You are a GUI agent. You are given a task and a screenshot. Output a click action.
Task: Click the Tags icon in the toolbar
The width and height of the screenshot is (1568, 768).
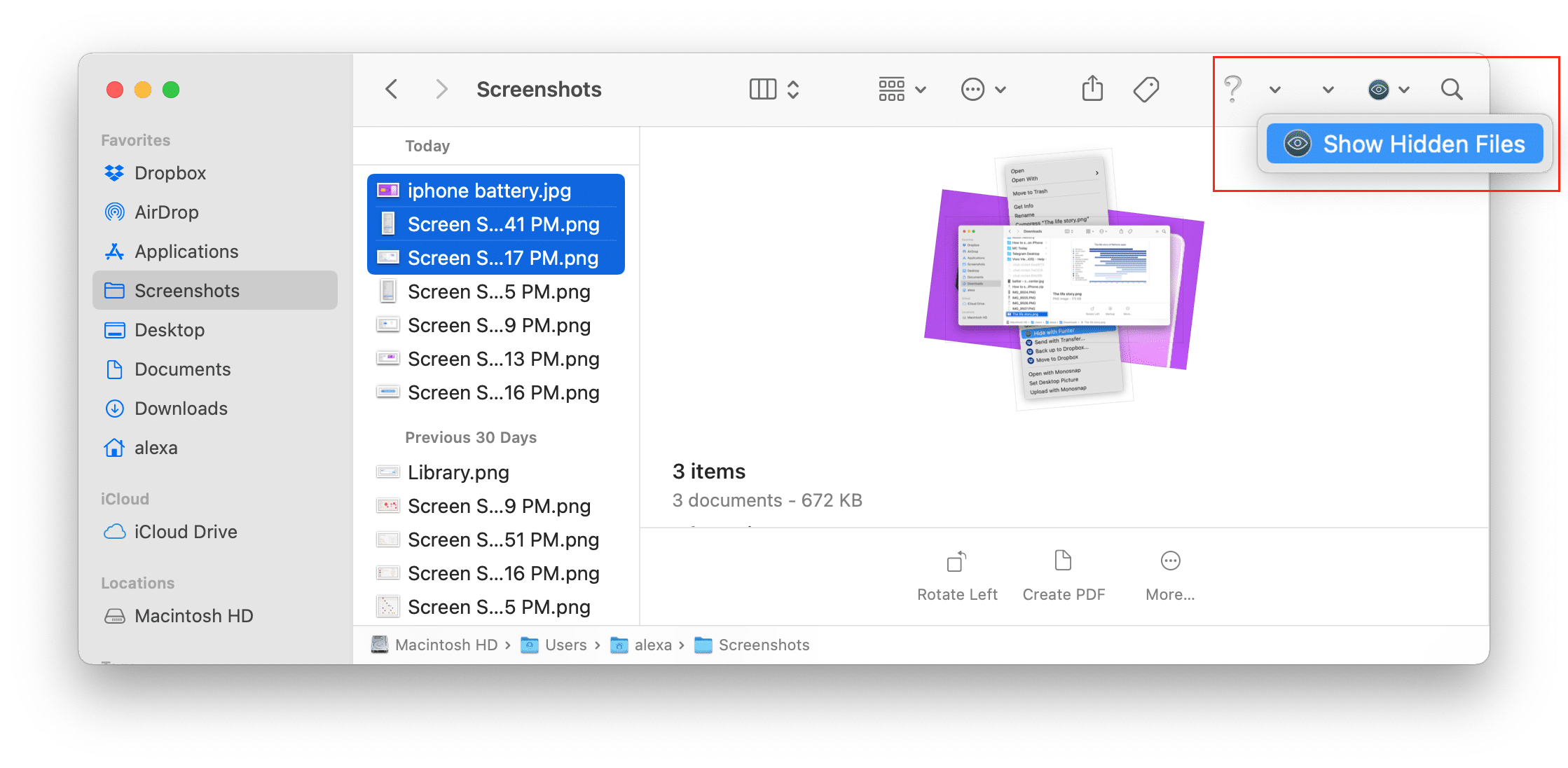[x=1147, y=89]
